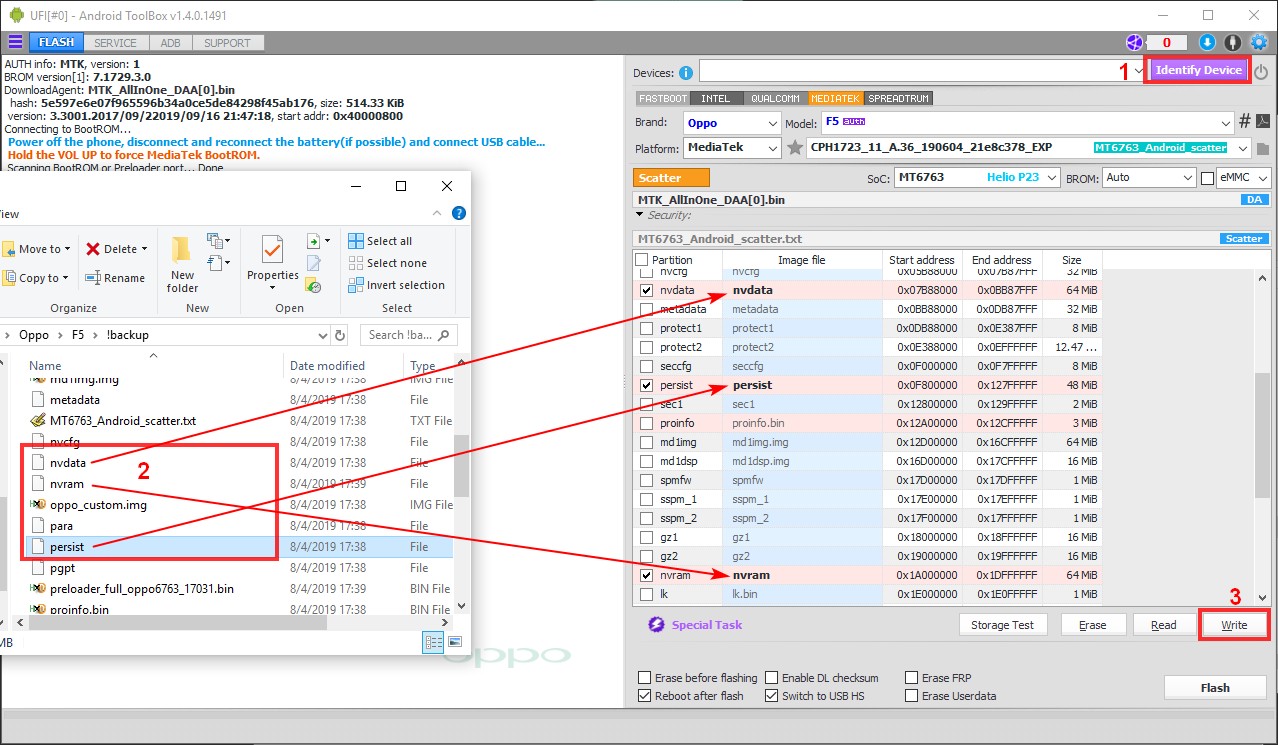Uncheck the nvdata partition checkbox
Screen dimensions: 1278x745
[646, 290]
